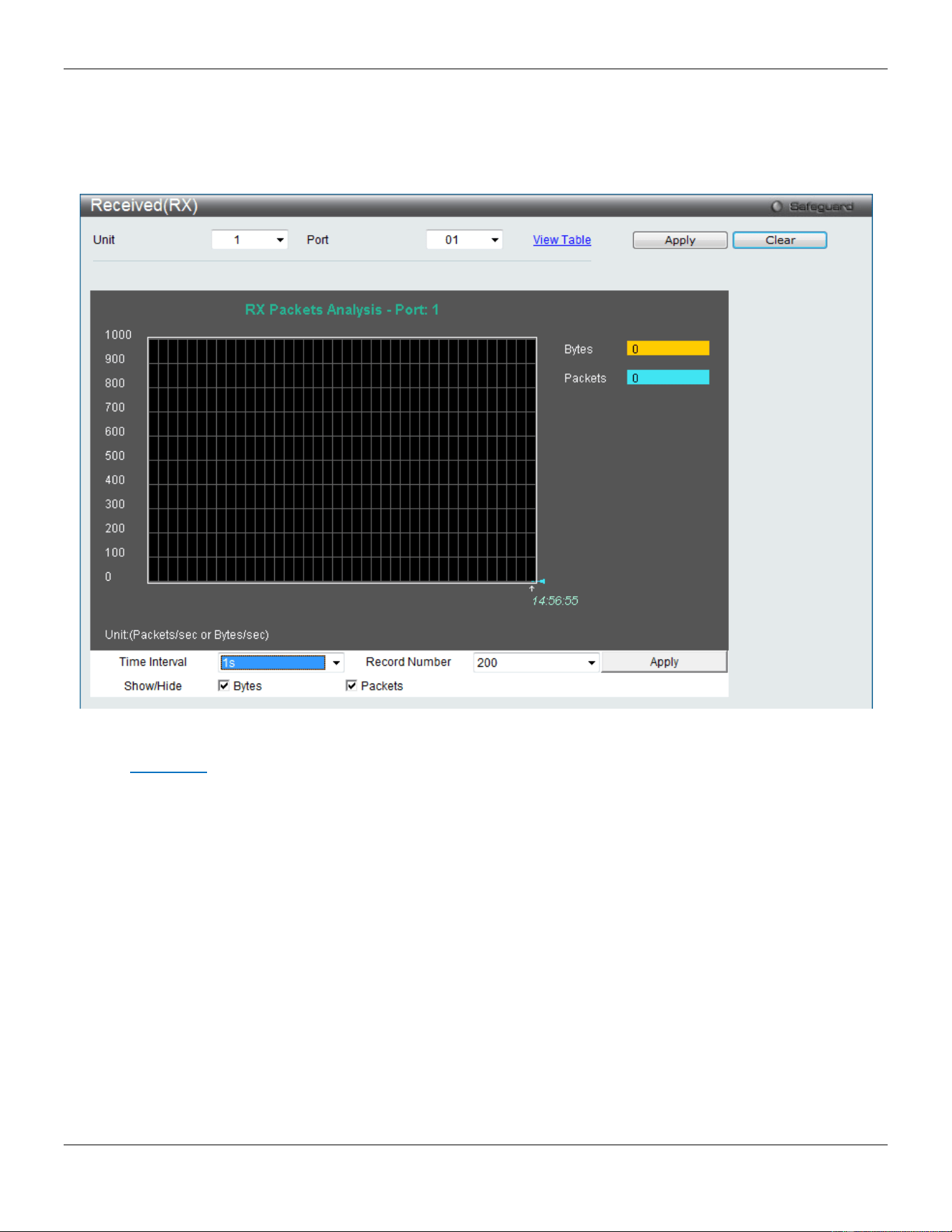Toggle the Packets checkbox

351,686
